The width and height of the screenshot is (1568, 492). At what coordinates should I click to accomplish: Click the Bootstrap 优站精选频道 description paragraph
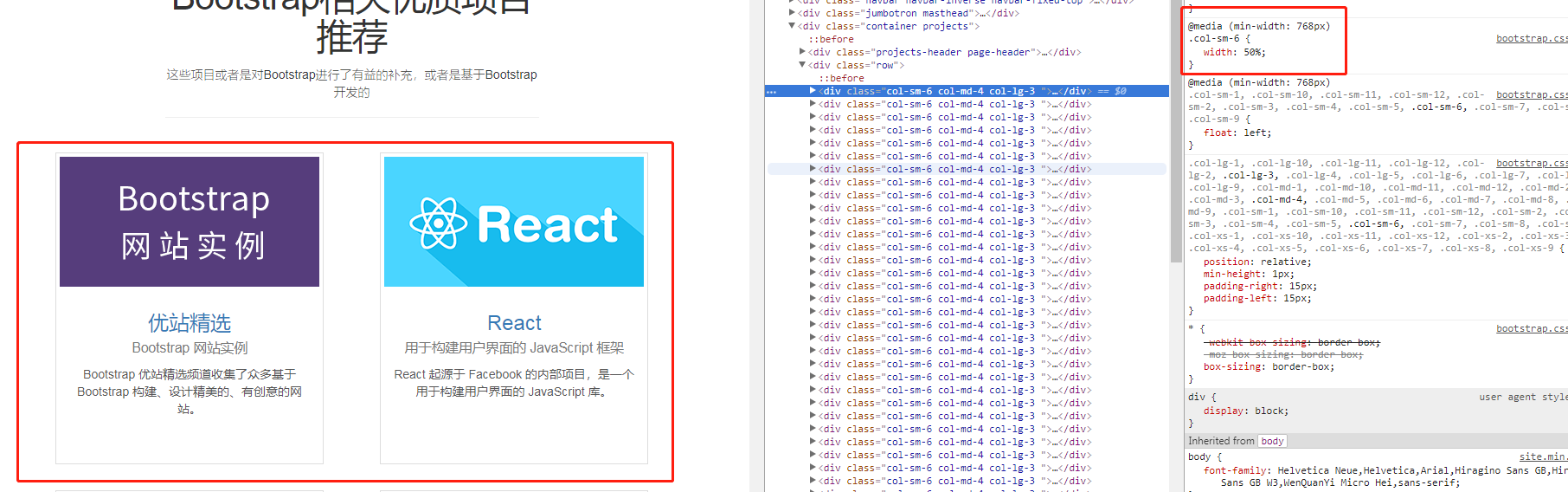[x=190, y=392]
